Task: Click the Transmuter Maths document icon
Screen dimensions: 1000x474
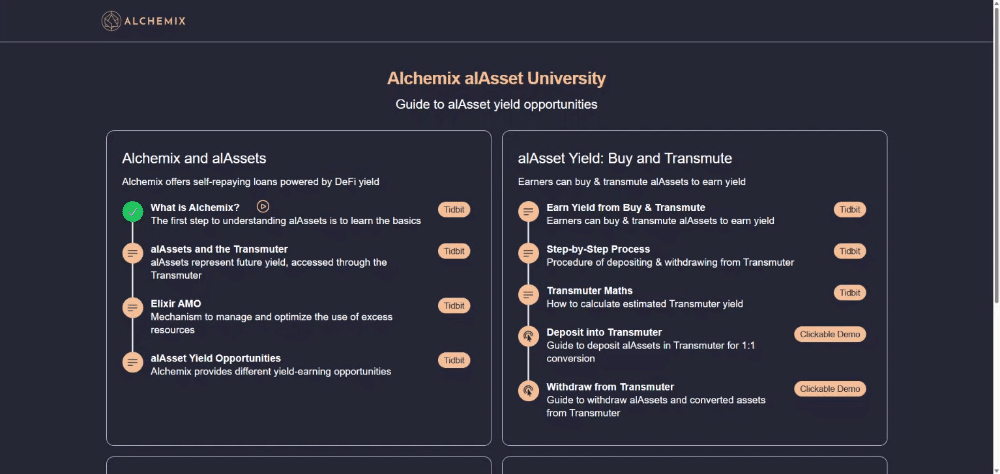Action: [529, 295]
